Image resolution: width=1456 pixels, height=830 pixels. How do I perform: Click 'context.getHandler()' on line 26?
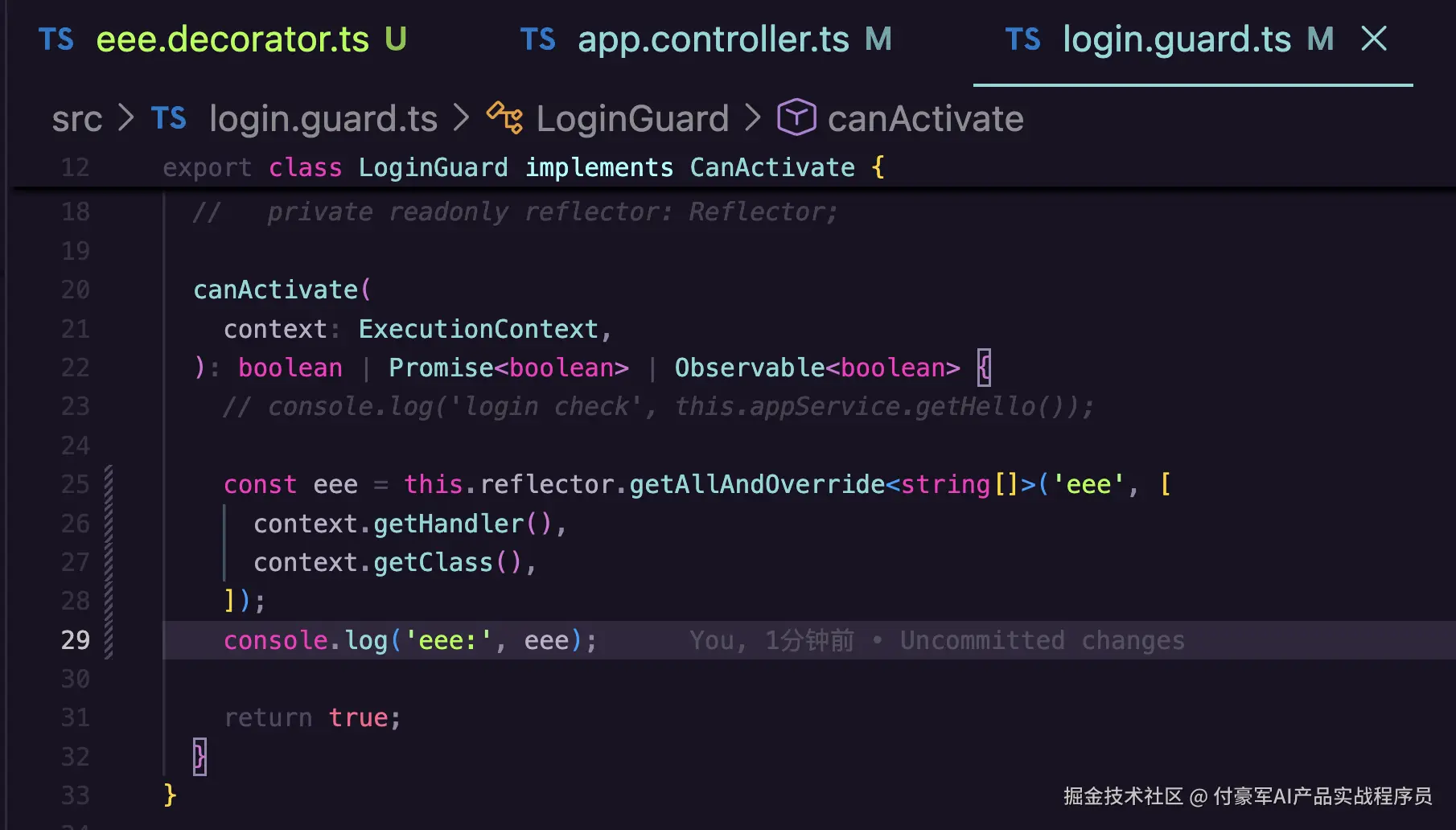[x=403, y=524]
